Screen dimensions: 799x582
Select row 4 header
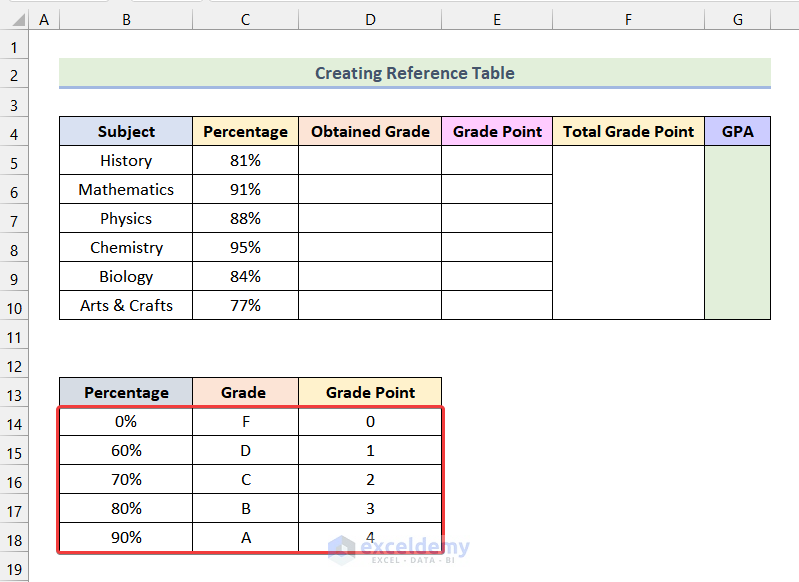[15, 132]
